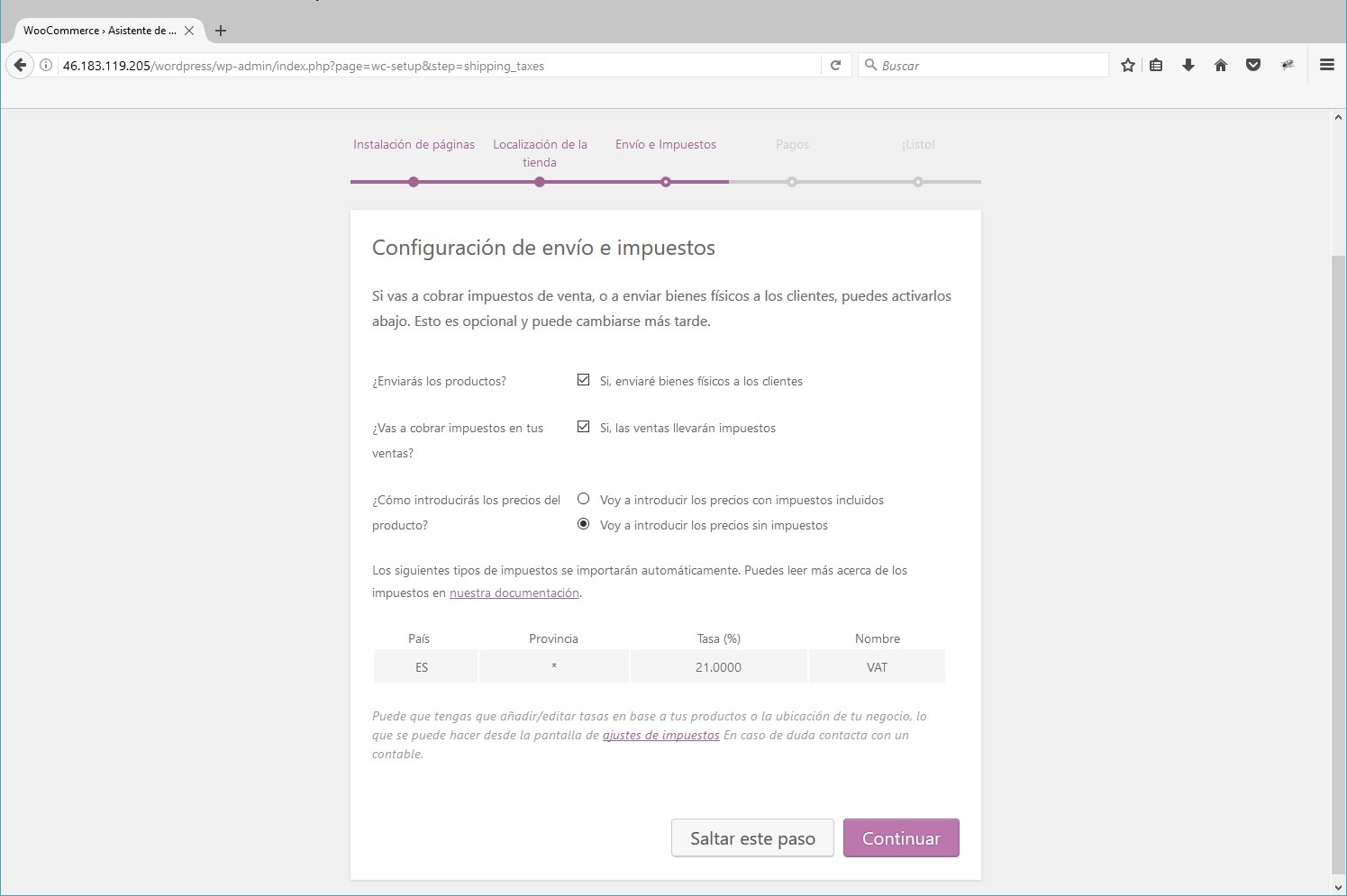Screen dimensions: 1347x896
Task: Click the progress dot for Envío e Impuestos
Action: pyautogui.click(x=666, y=182)
